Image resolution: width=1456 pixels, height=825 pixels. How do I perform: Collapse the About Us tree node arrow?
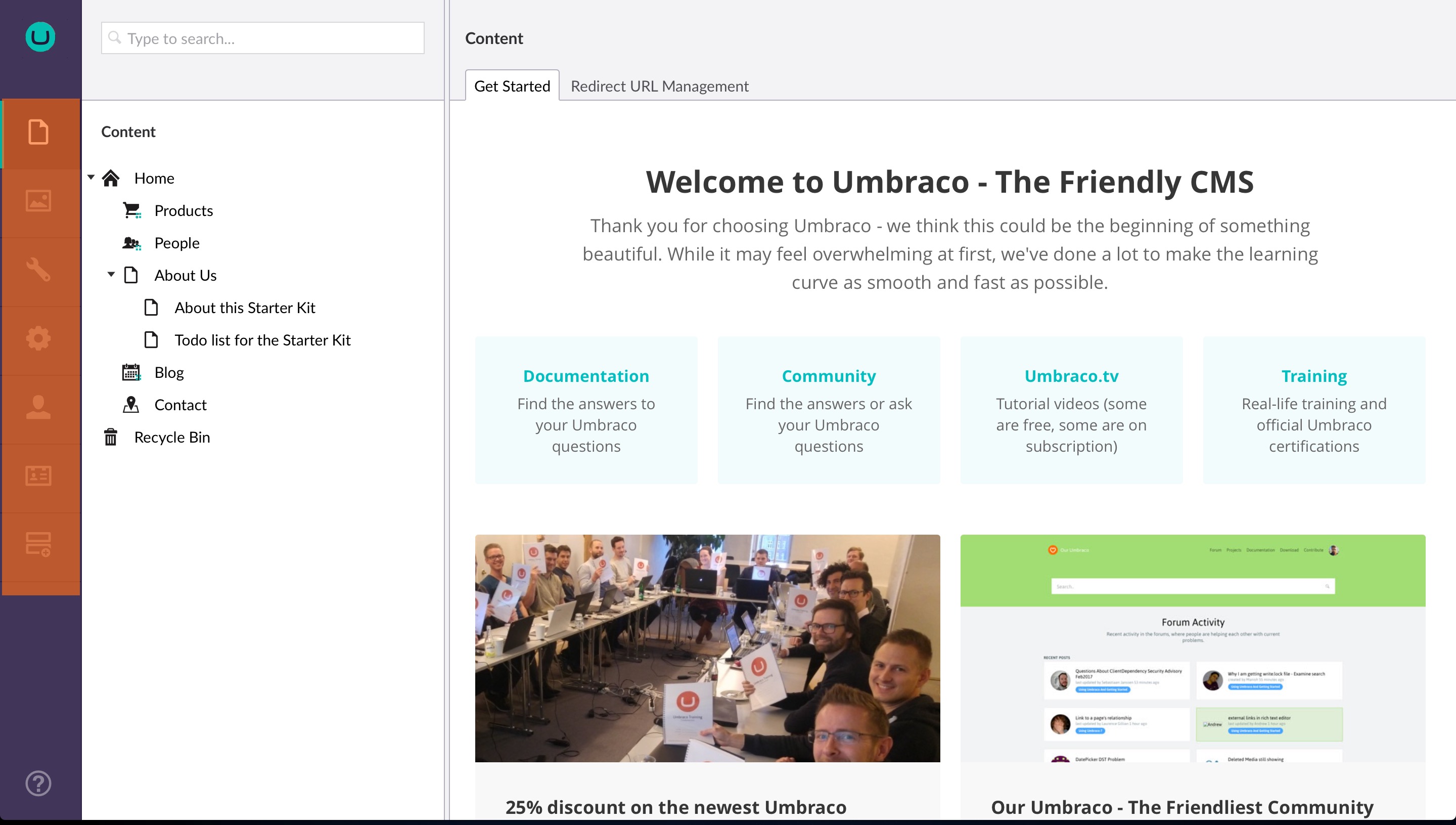[111, 274]
